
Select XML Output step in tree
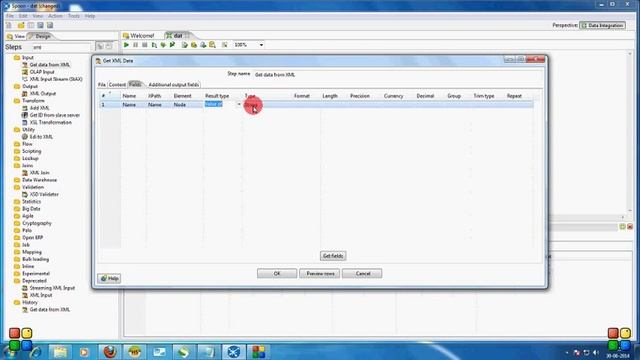pyautogui.click(x=42, y=93)
